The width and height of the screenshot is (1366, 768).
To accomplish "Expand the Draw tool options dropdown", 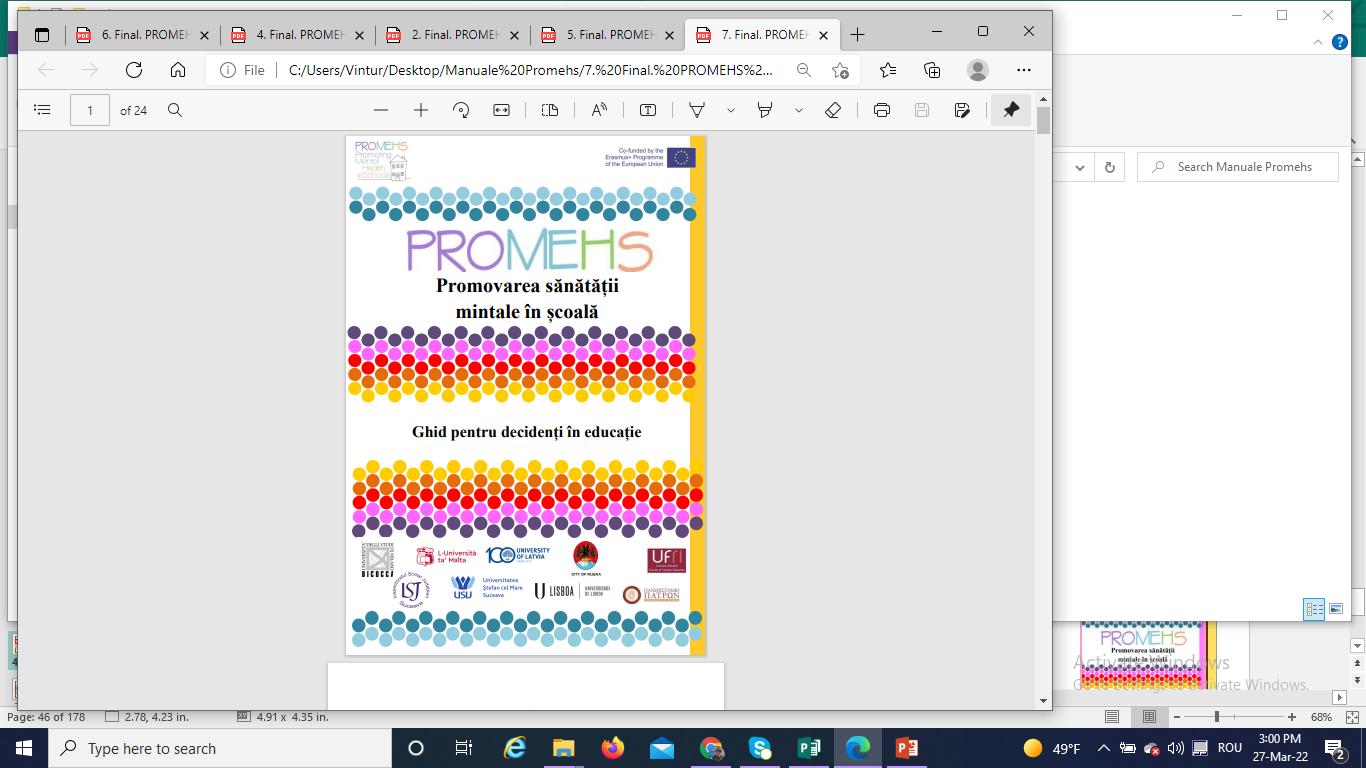I will pyautogui.click(x=731, y=110).
